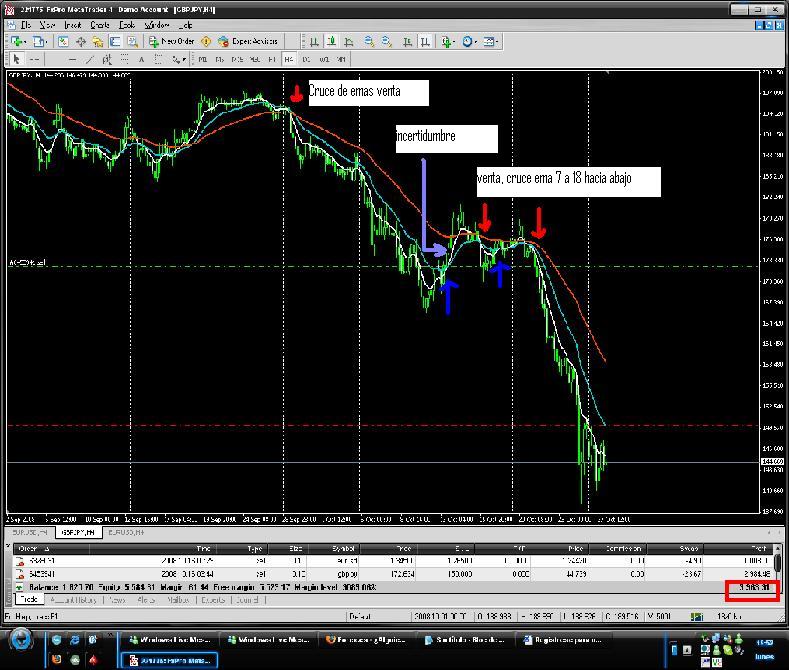Viewport: 789px width, 670px height.
Task: Select the crosshair cursor tool
Action: (x=34, y=59)
